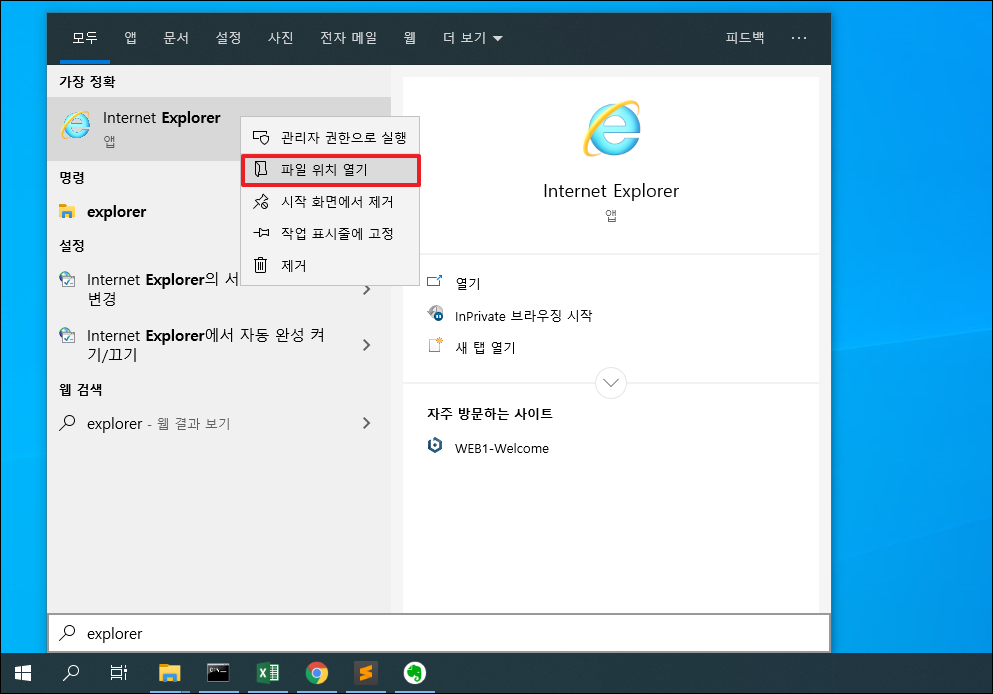The image size is (993, 694).
Task: Switch to the 전자 메일 tab
Action: point(348,38)
